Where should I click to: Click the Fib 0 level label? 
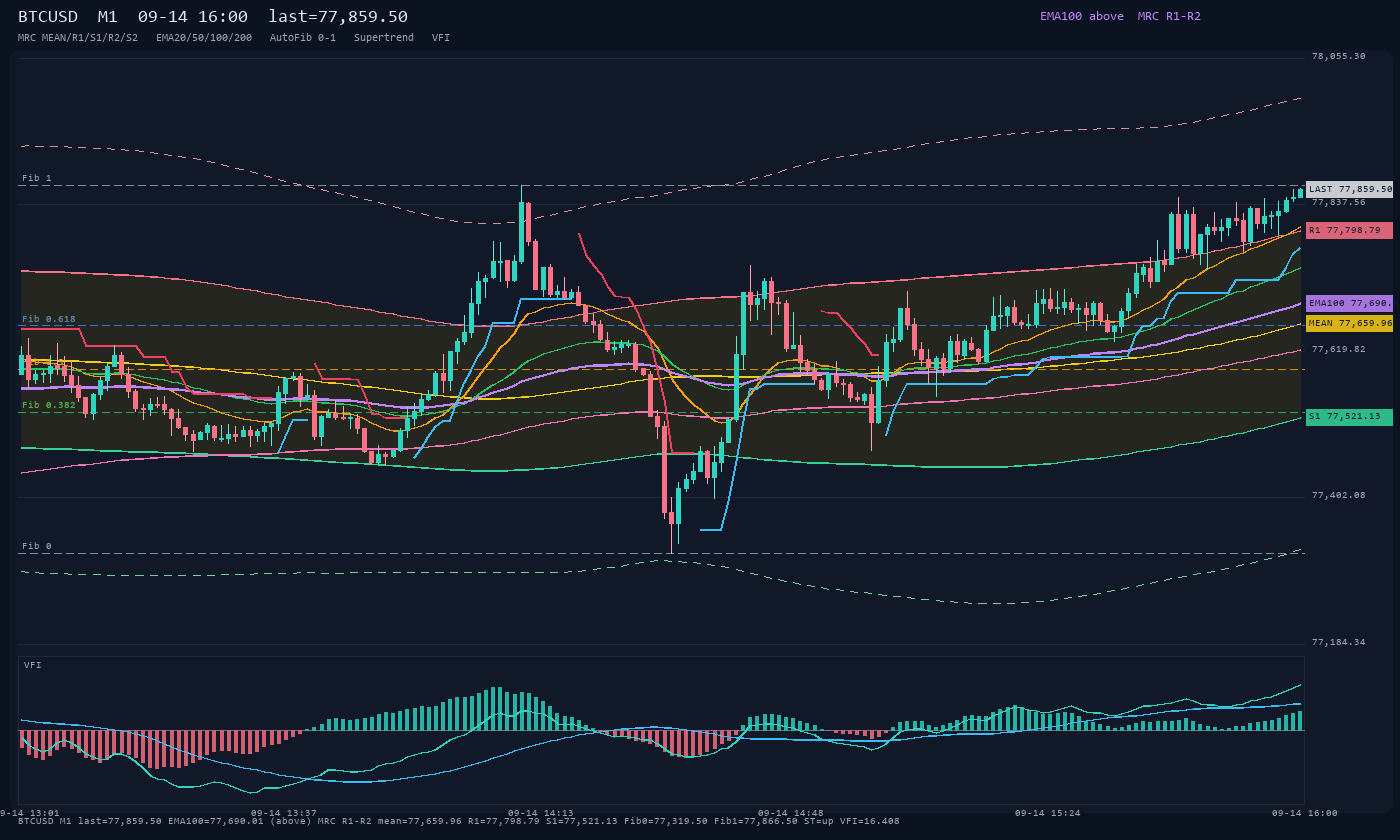(36, 546)
